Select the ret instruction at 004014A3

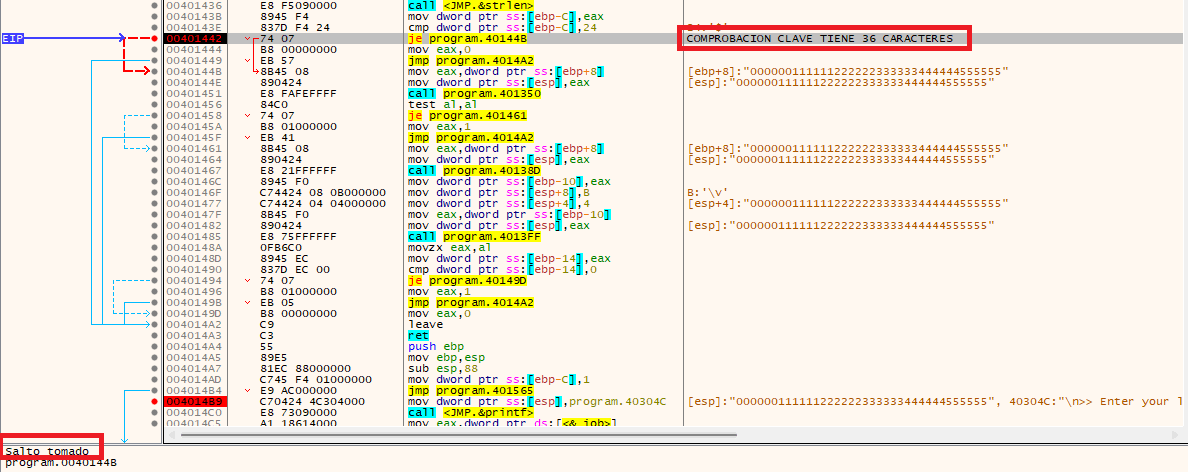click(x=418, y=335)
